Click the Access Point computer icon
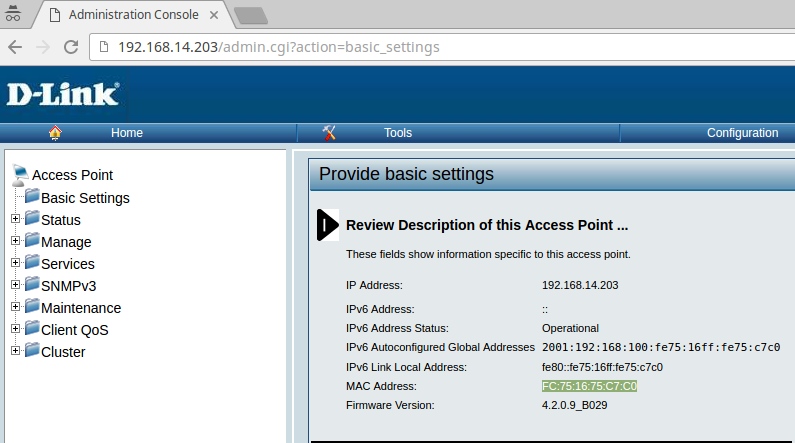 (20, 174)
